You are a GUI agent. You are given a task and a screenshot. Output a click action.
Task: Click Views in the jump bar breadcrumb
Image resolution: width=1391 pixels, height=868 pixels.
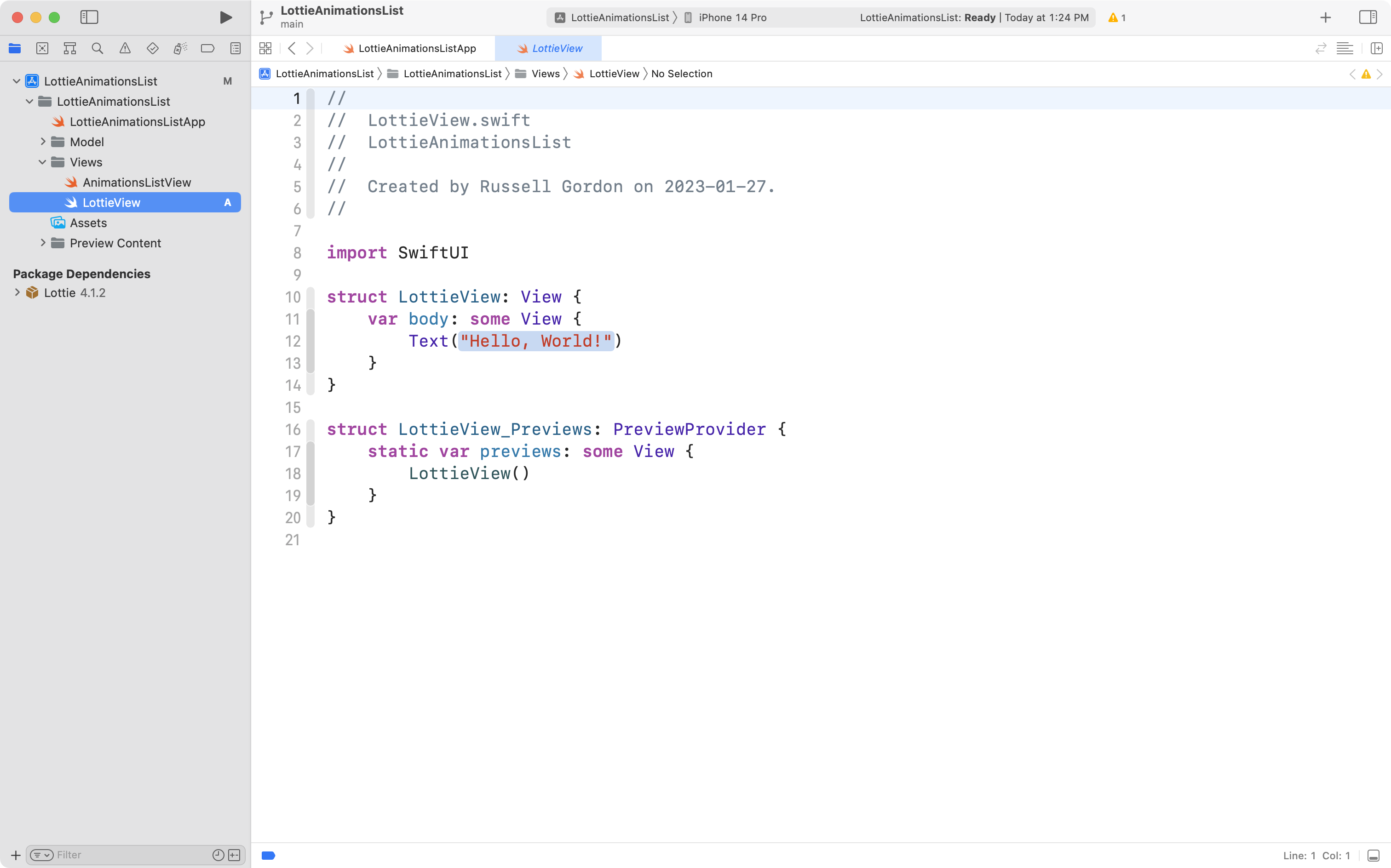point(545,74)
